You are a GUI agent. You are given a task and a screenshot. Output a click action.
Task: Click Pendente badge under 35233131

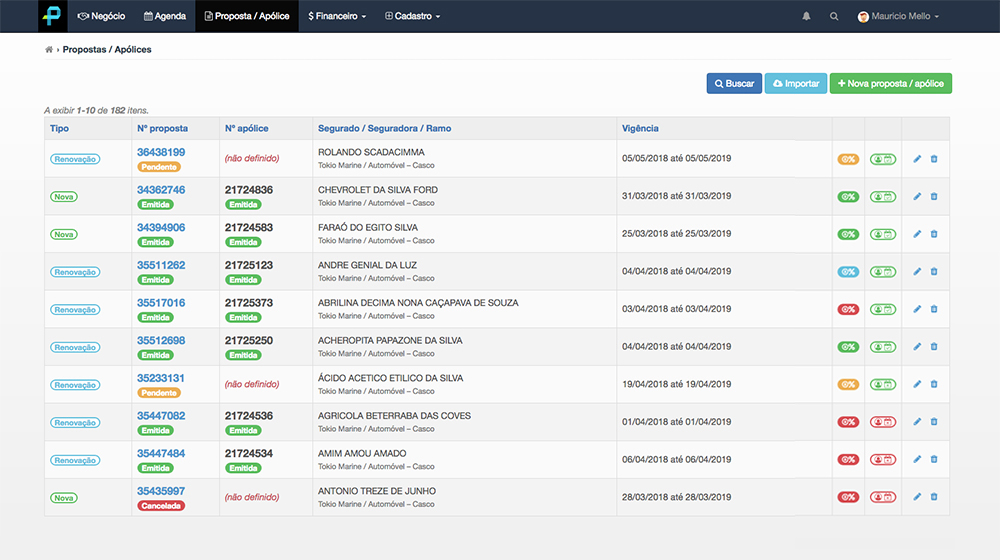click(x=159, y=393)
